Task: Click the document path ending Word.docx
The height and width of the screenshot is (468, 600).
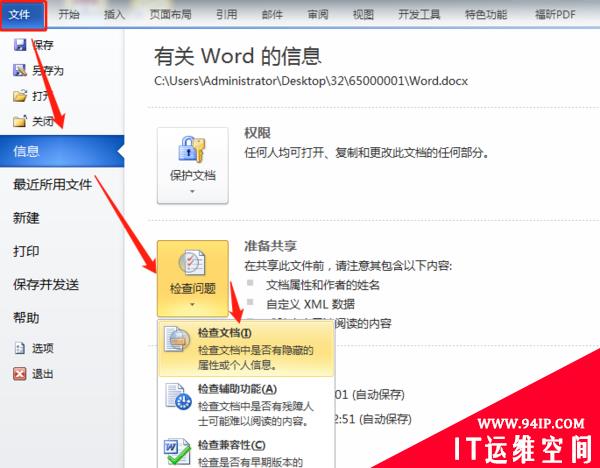Action: [311, 81]
